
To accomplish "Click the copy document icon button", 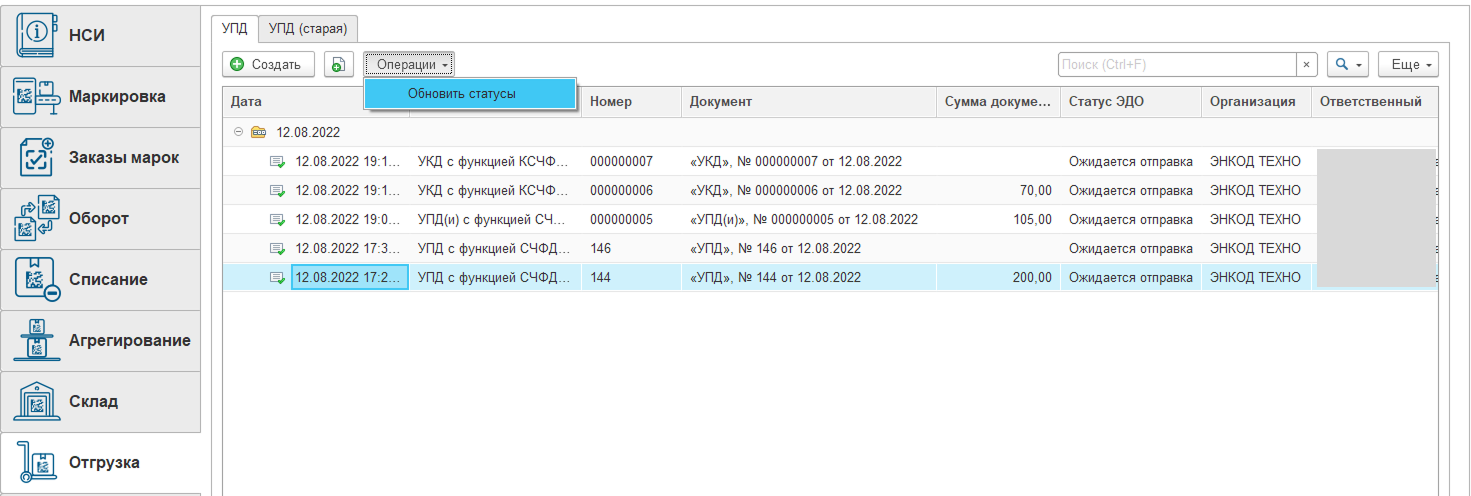I will point(338,65).
